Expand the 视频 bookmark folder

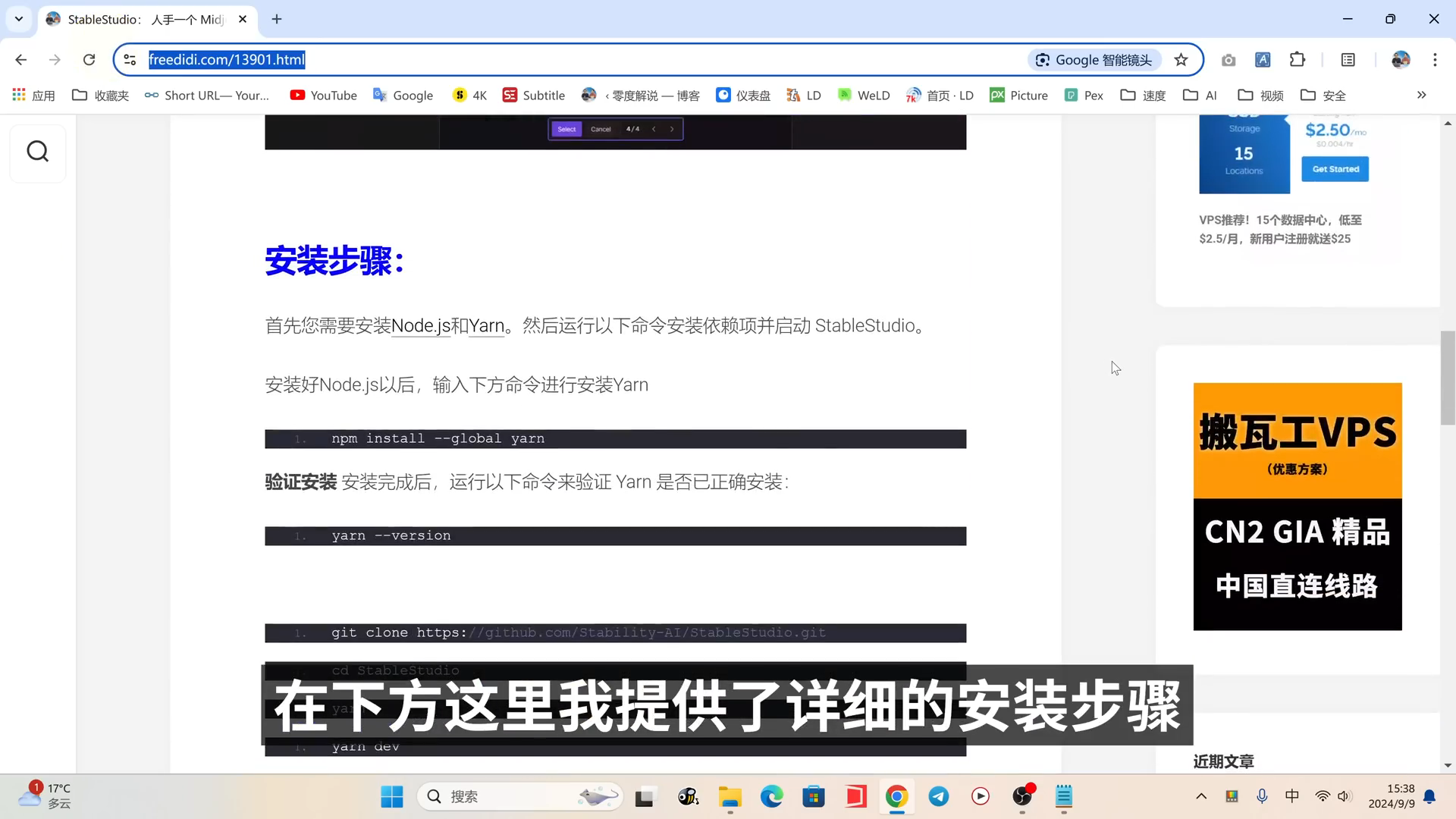coord(1260,95)
